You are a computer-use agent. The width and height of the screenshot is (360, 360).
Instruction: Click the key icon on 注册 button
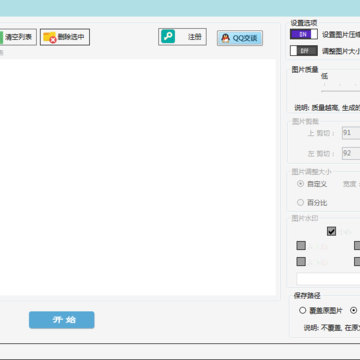point(168,37)
